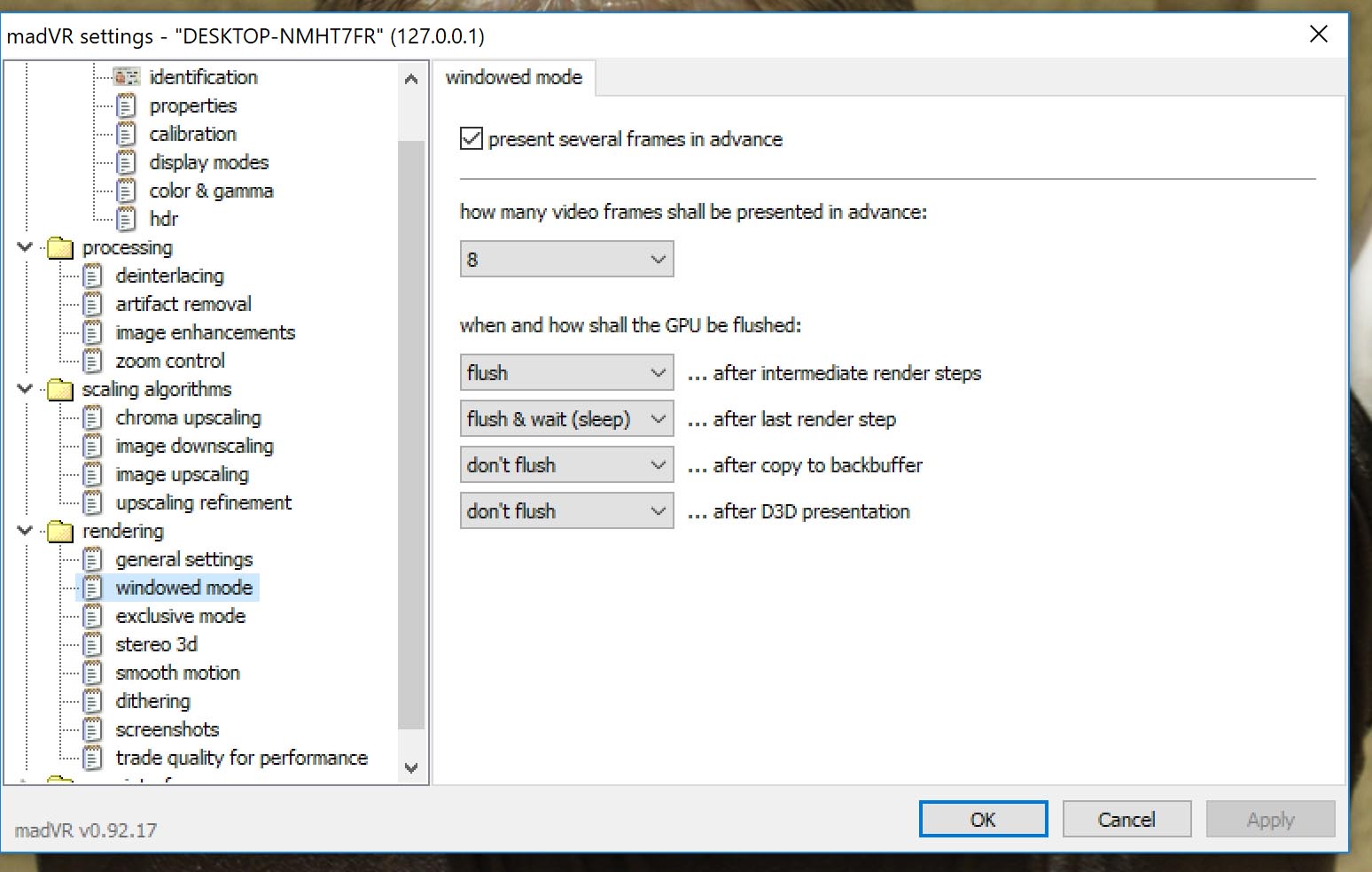Open the after intermediate render steps dropdown
The image size is (1372, 872).
point(566,373)
